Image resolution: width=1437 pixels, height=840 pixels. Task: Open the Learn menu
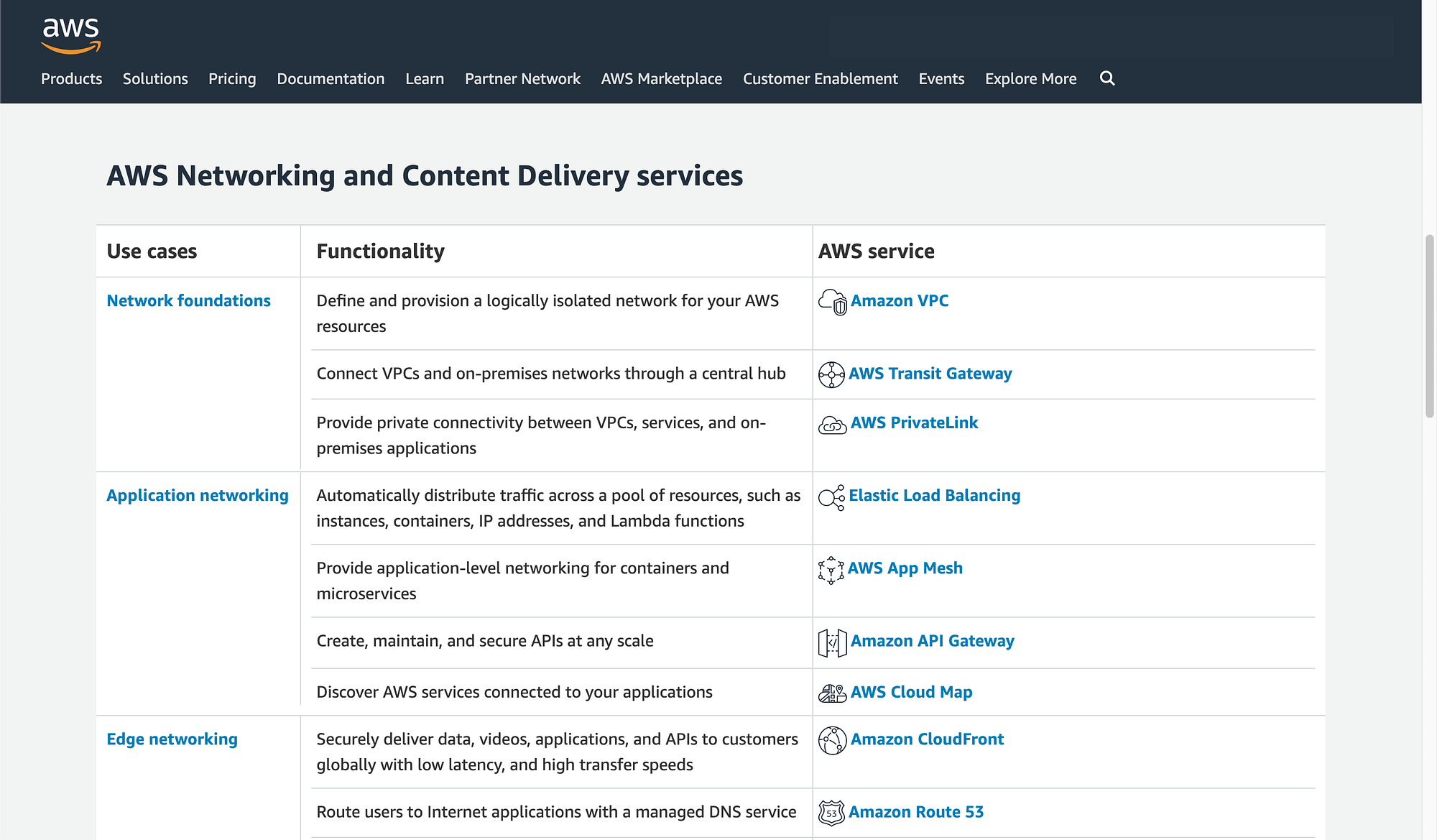coord(425,78)
